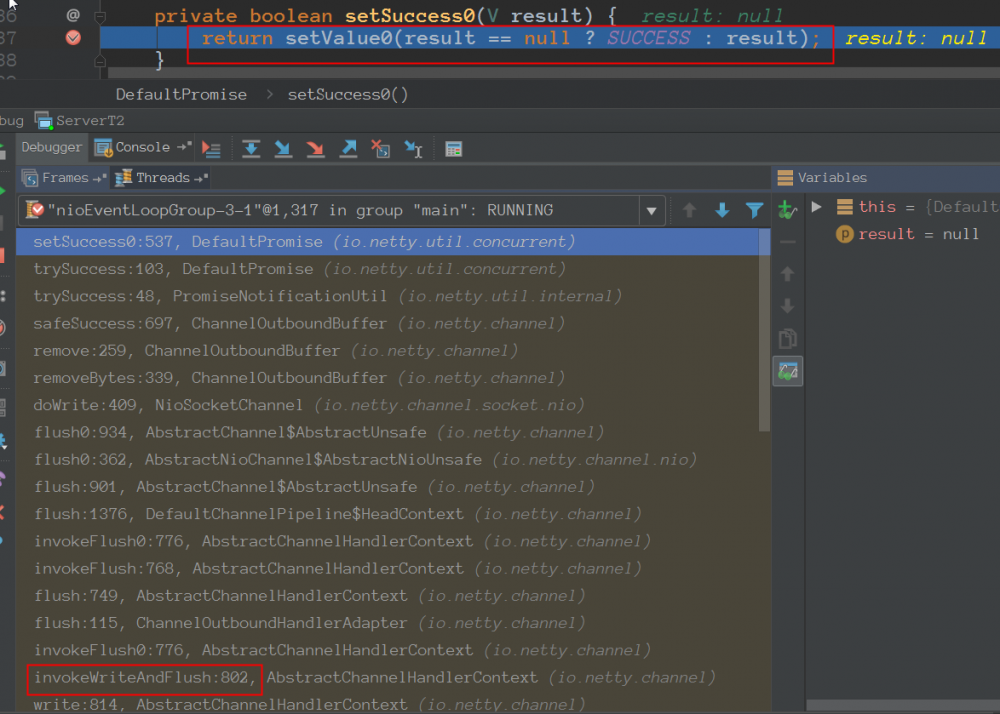Toggle the breakpoint on line 537
This screenshot has height=714, width=1000.
(73, 38)
